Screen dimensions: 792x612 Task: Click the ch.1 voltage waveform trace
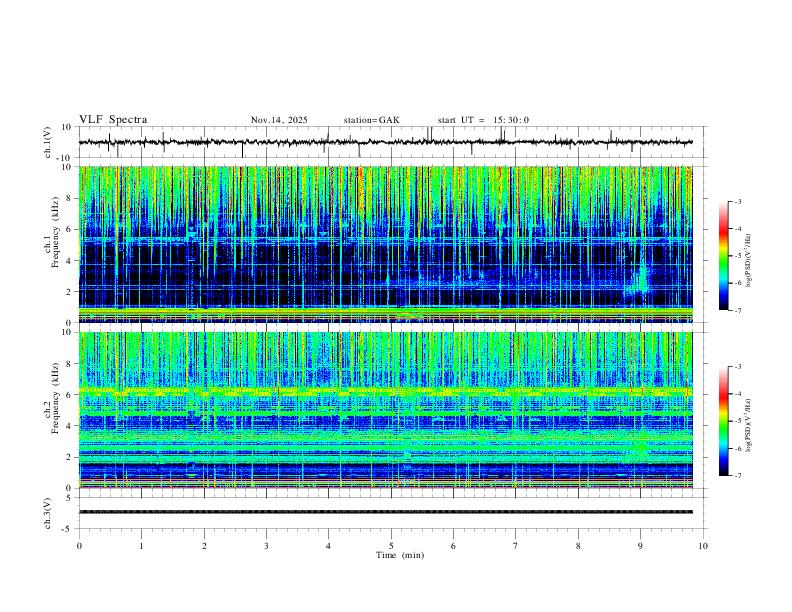pyautogui.click(x=385, y=142)
